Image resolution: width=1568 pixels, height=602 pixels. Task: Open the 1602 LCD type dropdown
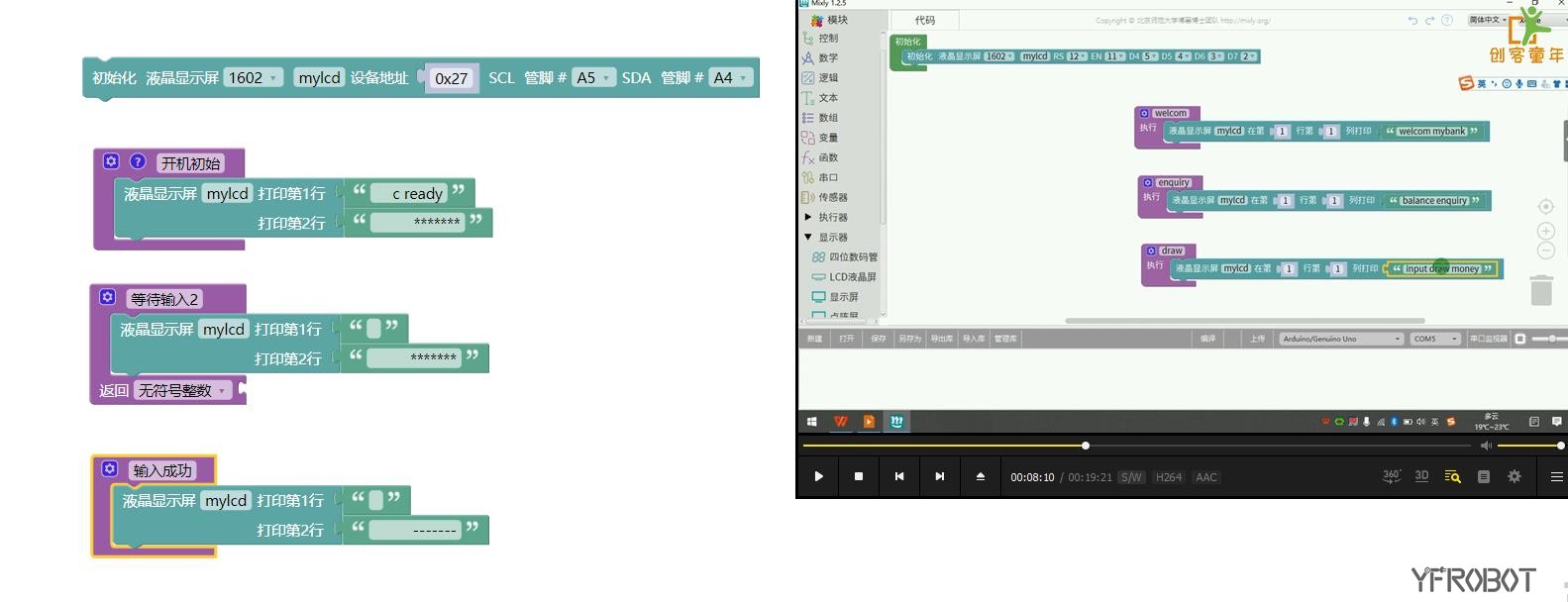(x=254, y=78)
